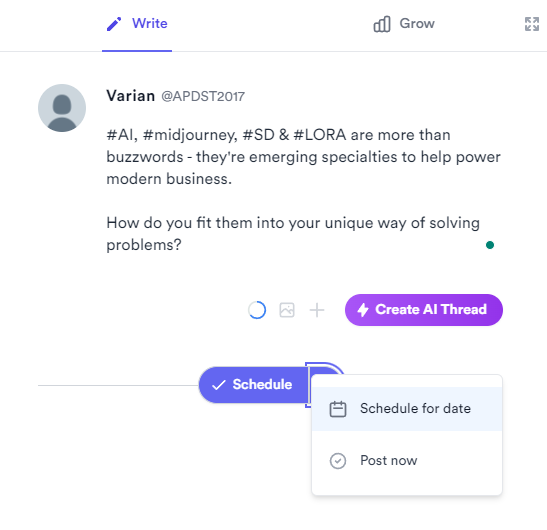Expand the composer to fullscreen
The image size is (547, 530).
[532, 24]
